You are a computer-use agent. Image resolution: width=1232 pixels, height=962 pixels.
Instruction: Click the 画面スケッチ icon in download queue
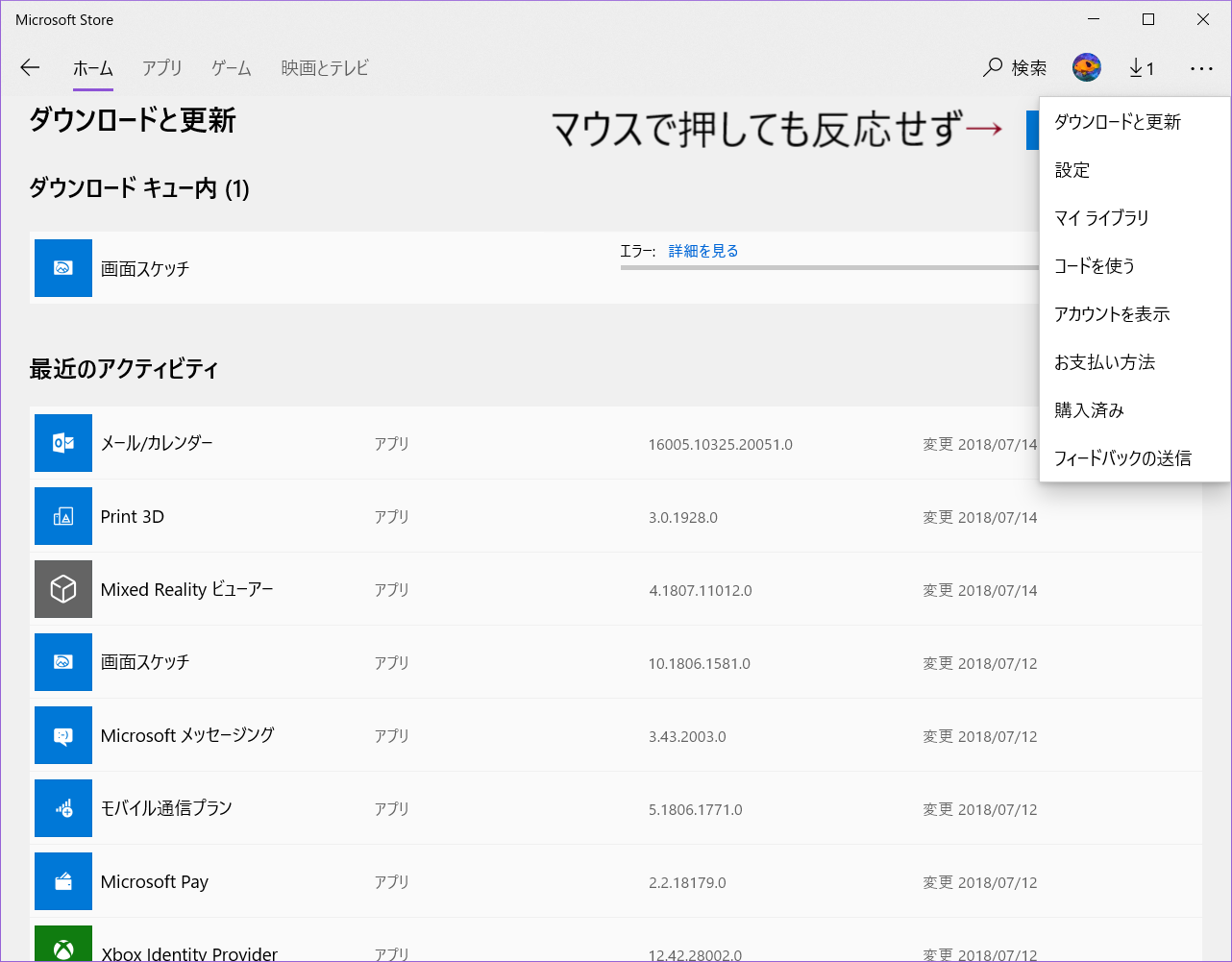point(63,268)
